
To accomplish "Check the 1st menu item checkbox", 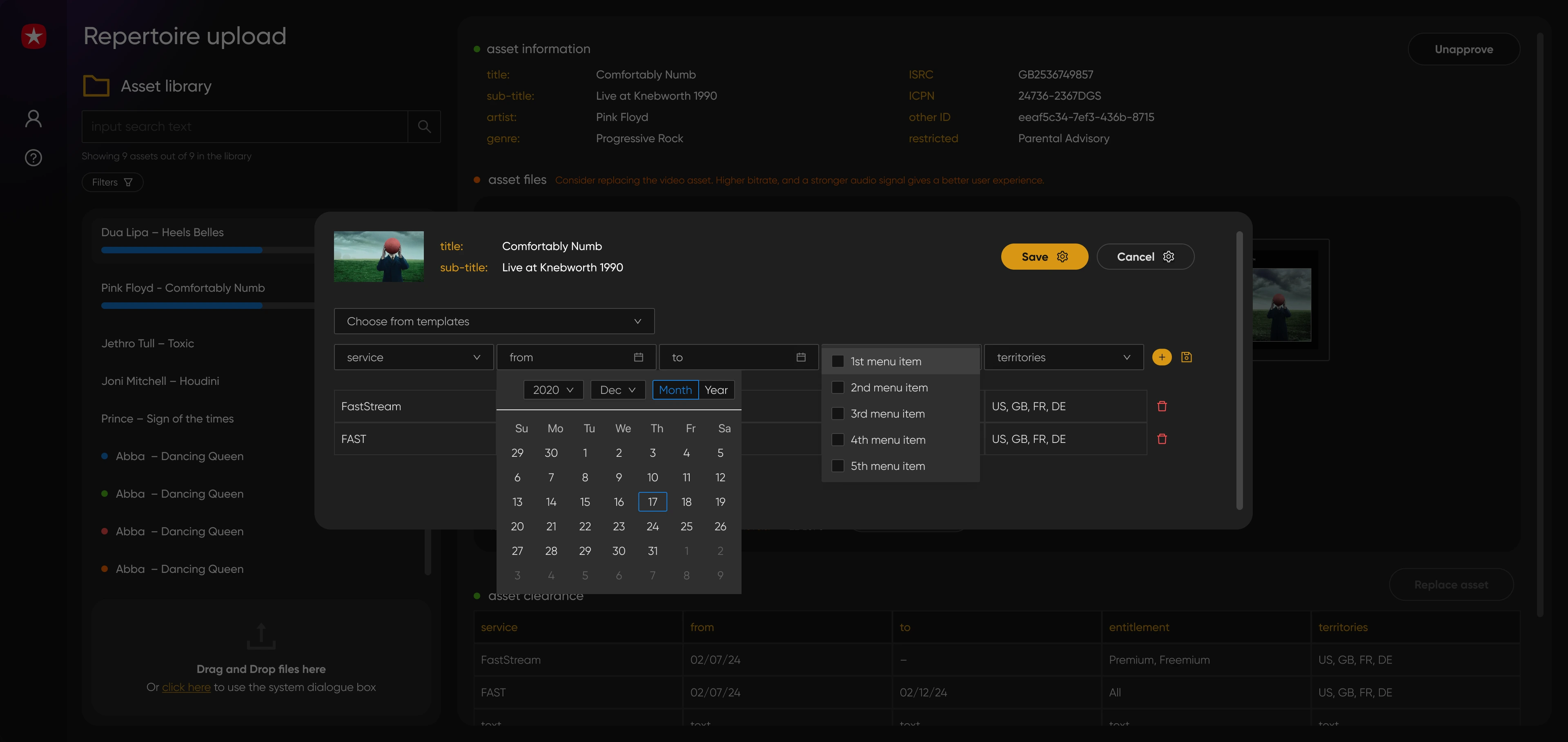I will click(x=837, y=361).
